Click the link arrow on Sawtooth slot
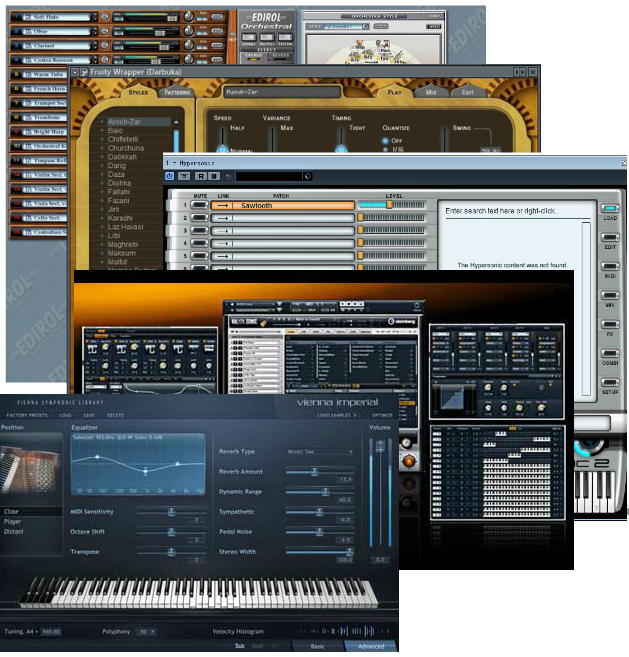Image resolution: width=629 pixels, height=657 pixels. coord(223,205)
